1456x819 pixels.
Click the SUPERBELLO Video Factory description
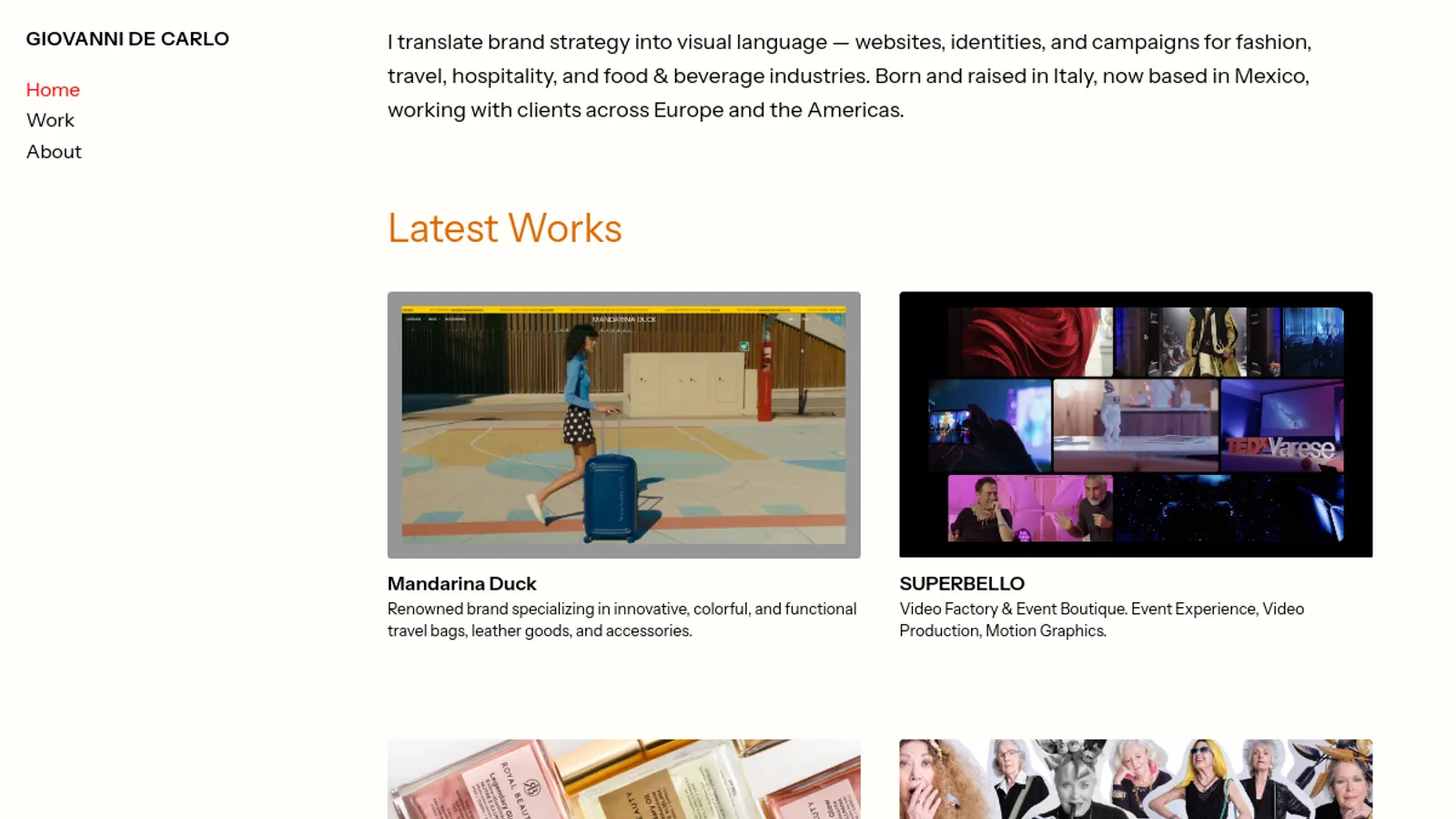pos(1102,620)
